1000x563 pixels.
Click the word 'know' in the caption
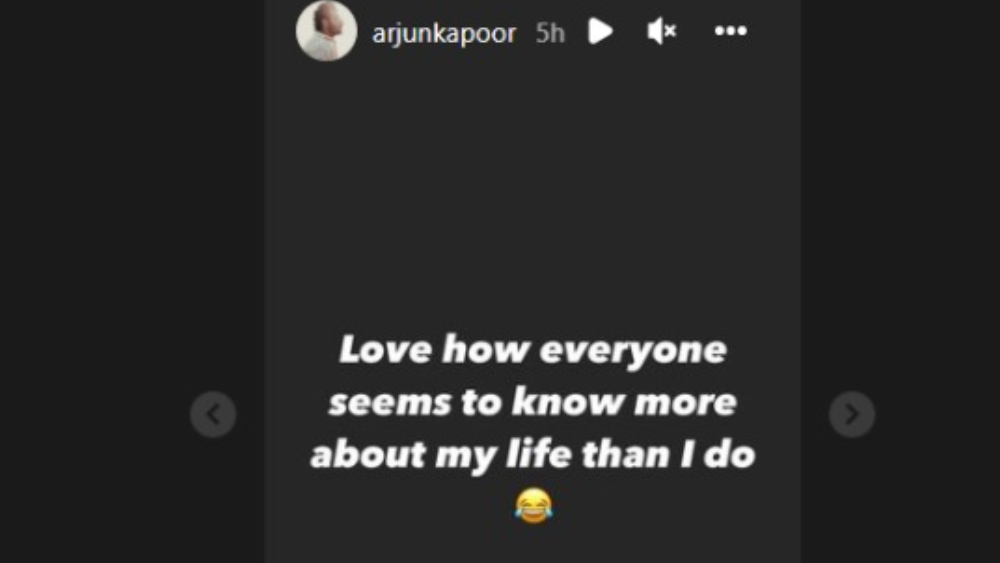point(568,402)
